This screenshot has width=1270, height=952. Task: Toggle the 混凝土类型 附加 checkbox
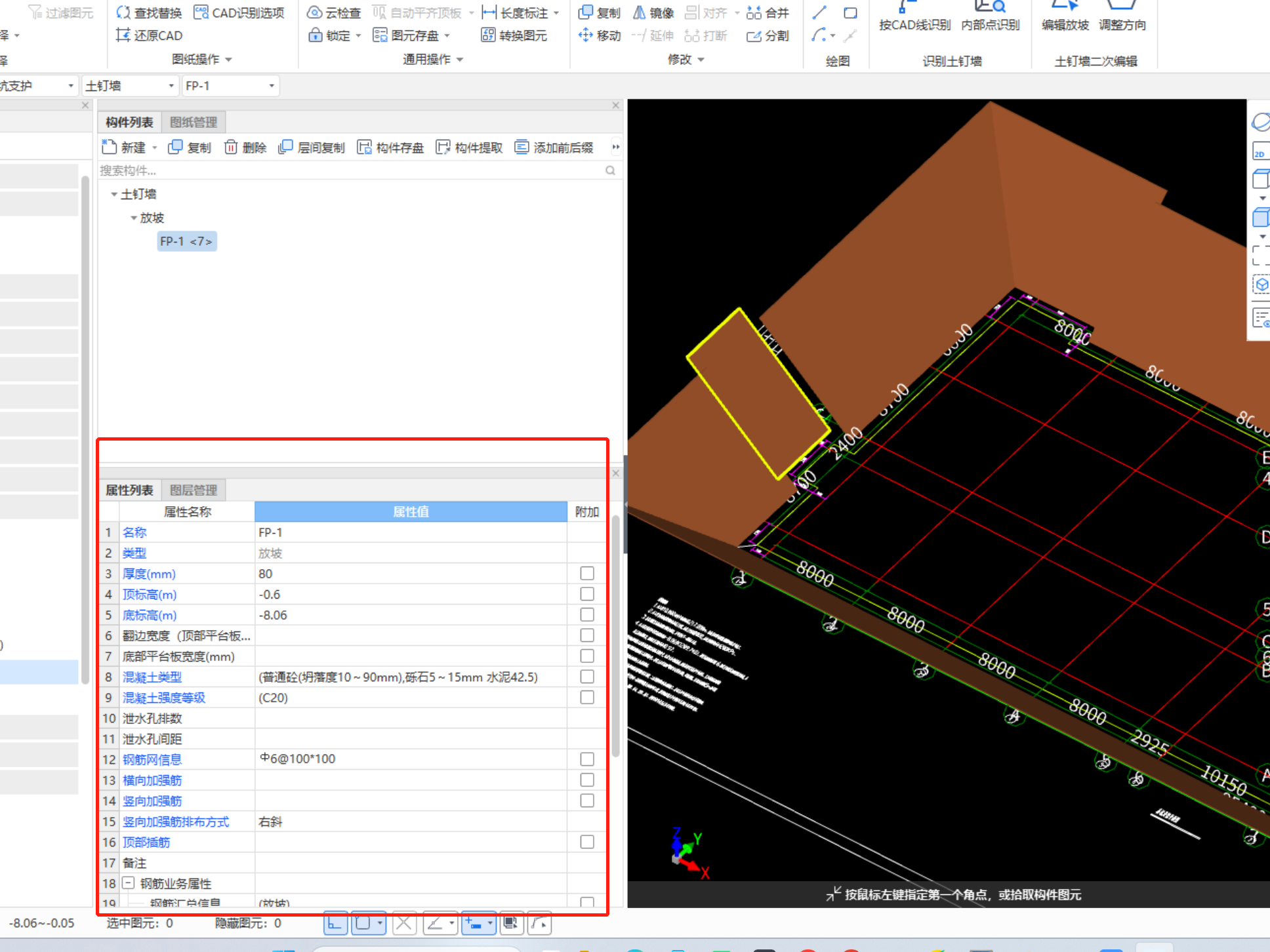pos(587,677)
